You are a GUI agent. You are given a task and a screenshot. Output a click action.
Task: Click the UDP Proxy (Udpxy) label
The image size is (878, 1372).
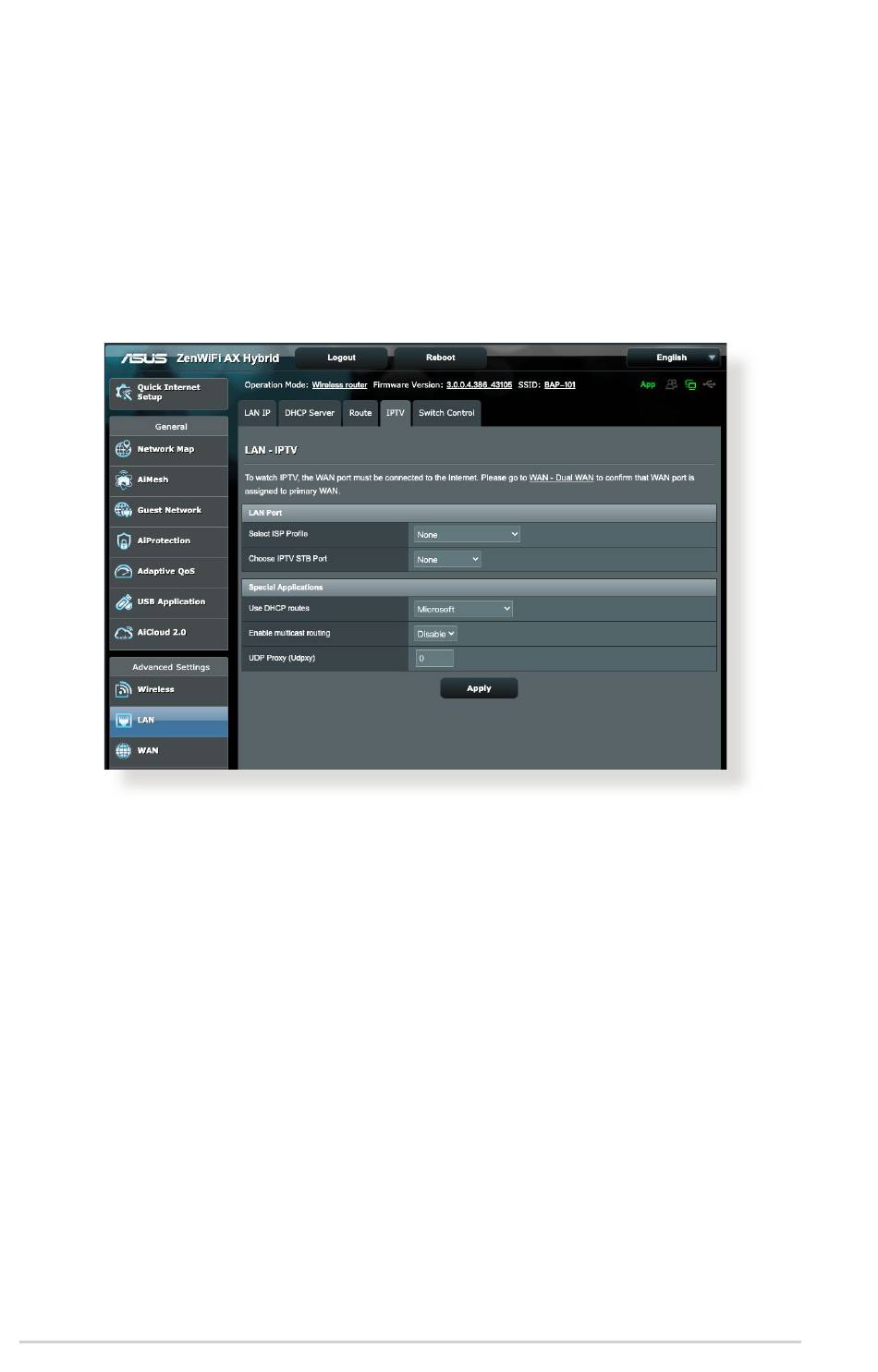pyautogui.click(x=282, y=659)
